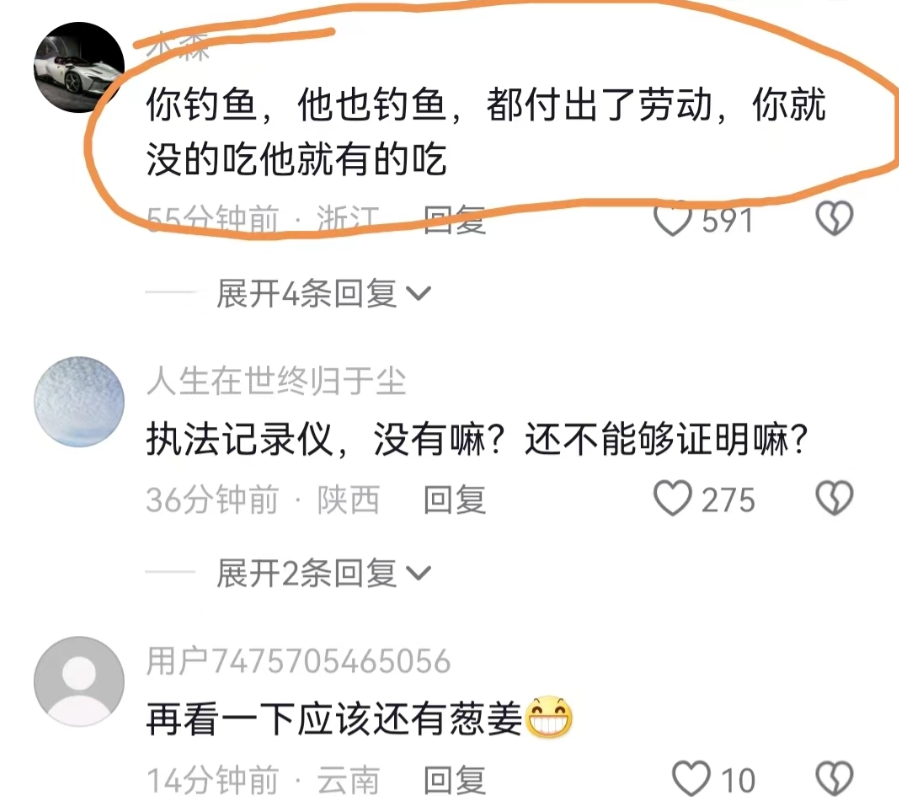Click the chevron next to 展开4条回复
899x797 pixels.
point(418,294)
